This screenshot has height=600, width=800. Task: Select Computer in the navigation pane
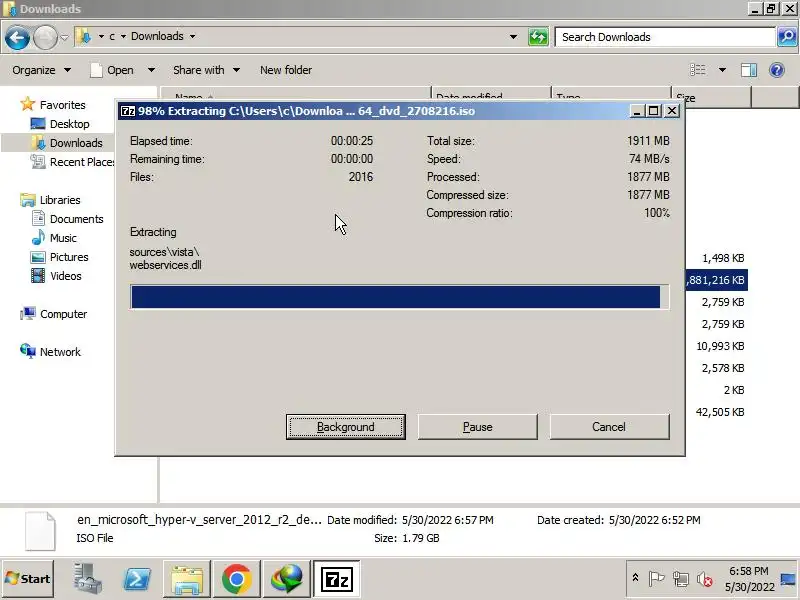[x=54, y=314]
